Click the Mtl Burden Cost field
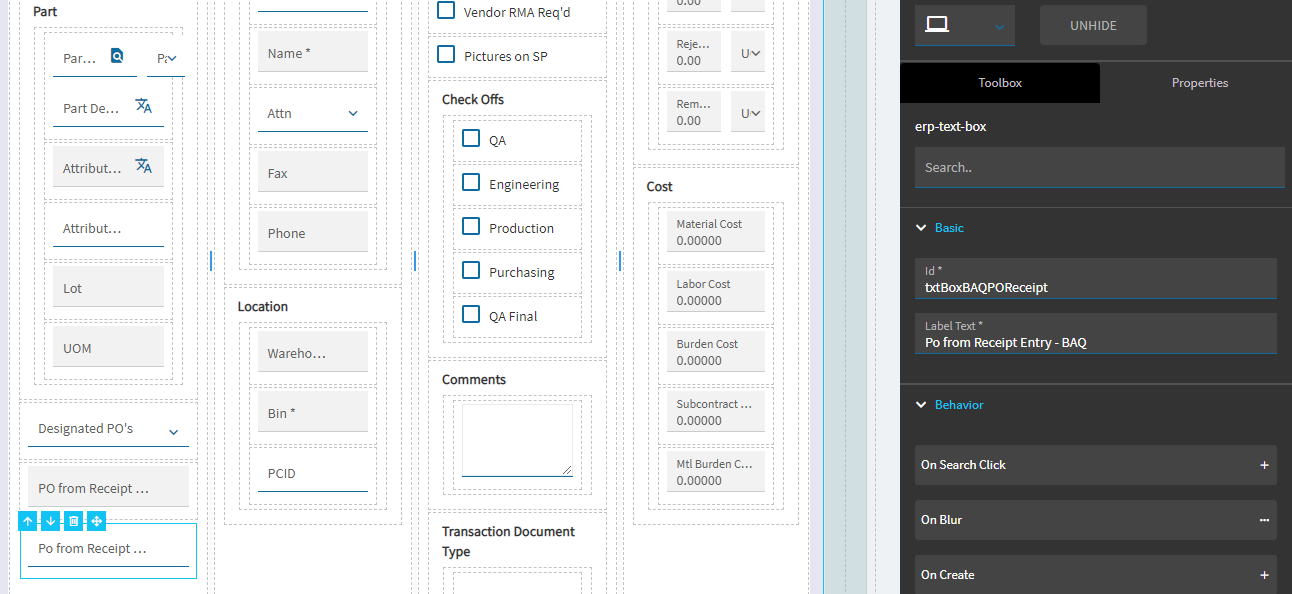This screenshot has width=1292, height=594. click(x=716, y=472)
